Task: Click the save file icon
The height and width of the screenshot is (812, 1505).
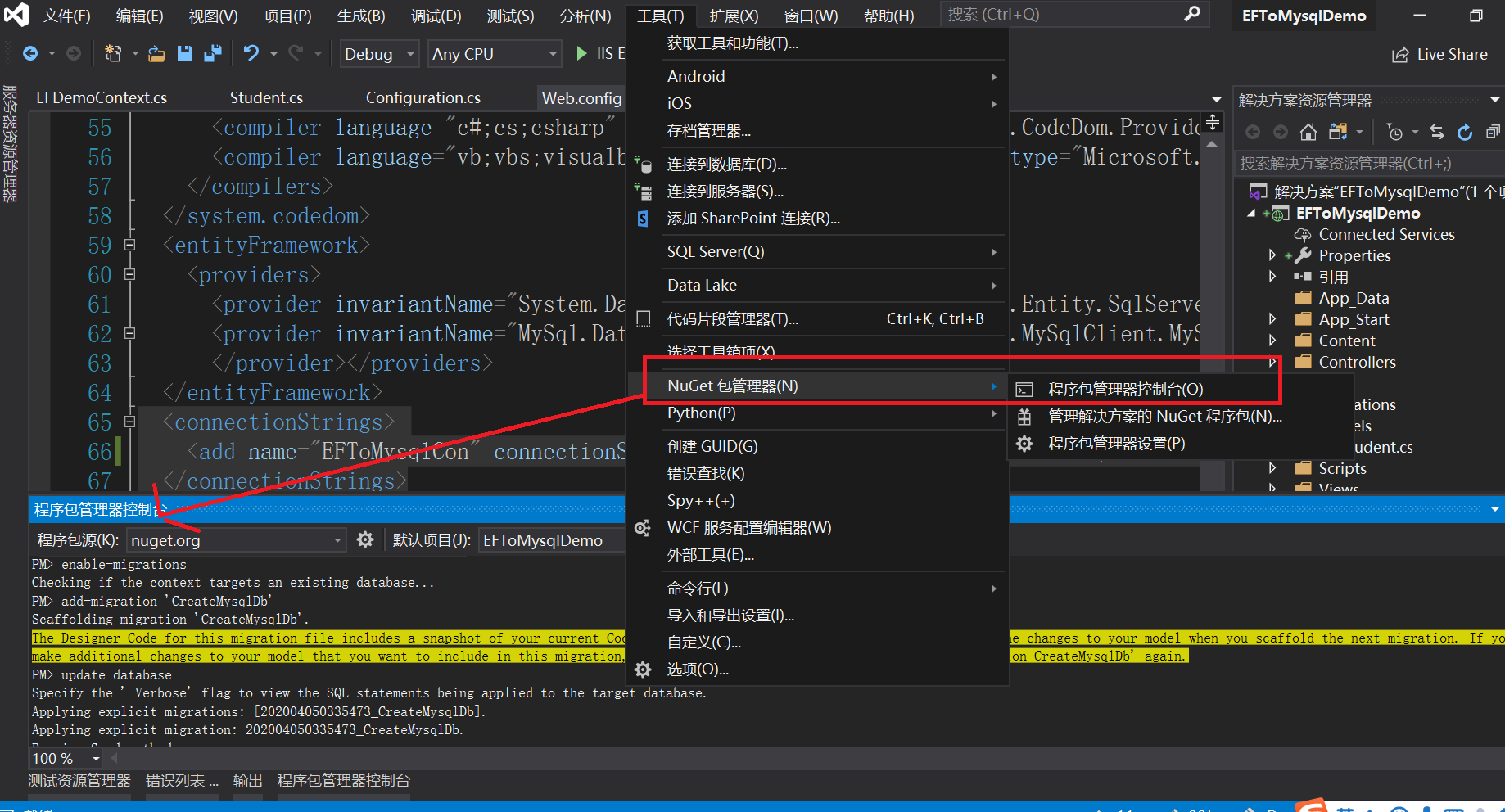Action: click(x=185, y=53)
